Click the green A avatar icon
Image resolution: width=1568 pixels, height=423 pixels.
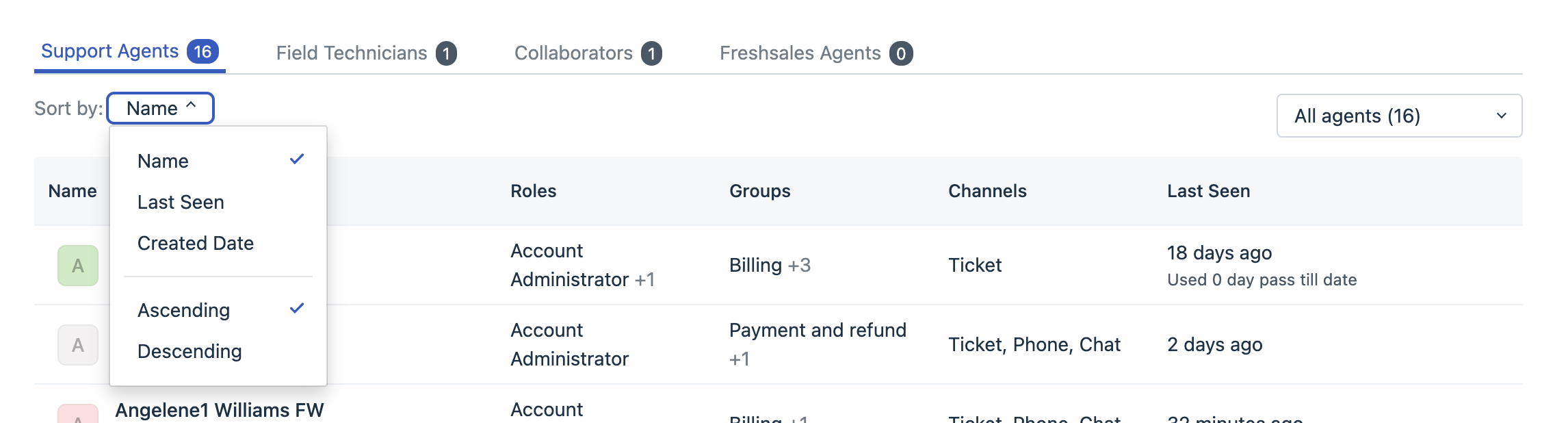[x=78, y=266]
